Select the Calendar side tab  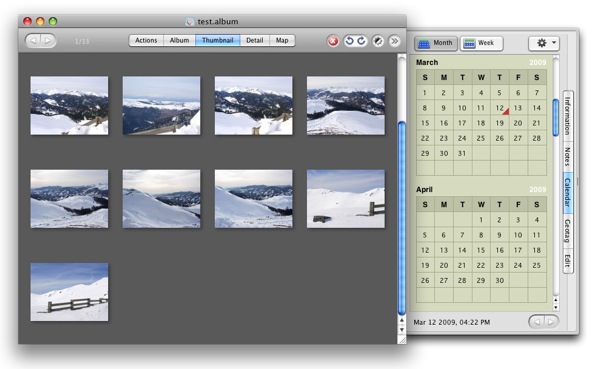[x=567, y=193]
